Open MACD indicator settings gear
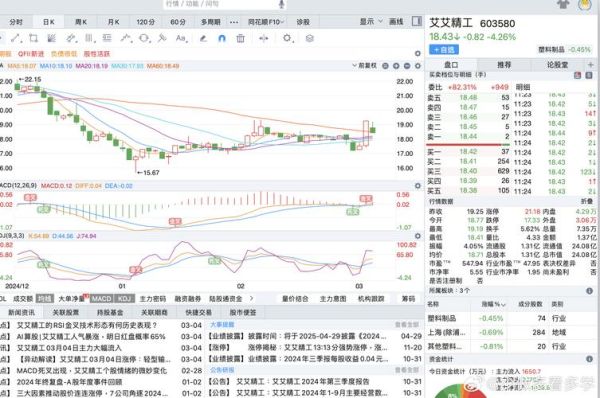Viewport: 600px width, 398px height. pos(417,186)
